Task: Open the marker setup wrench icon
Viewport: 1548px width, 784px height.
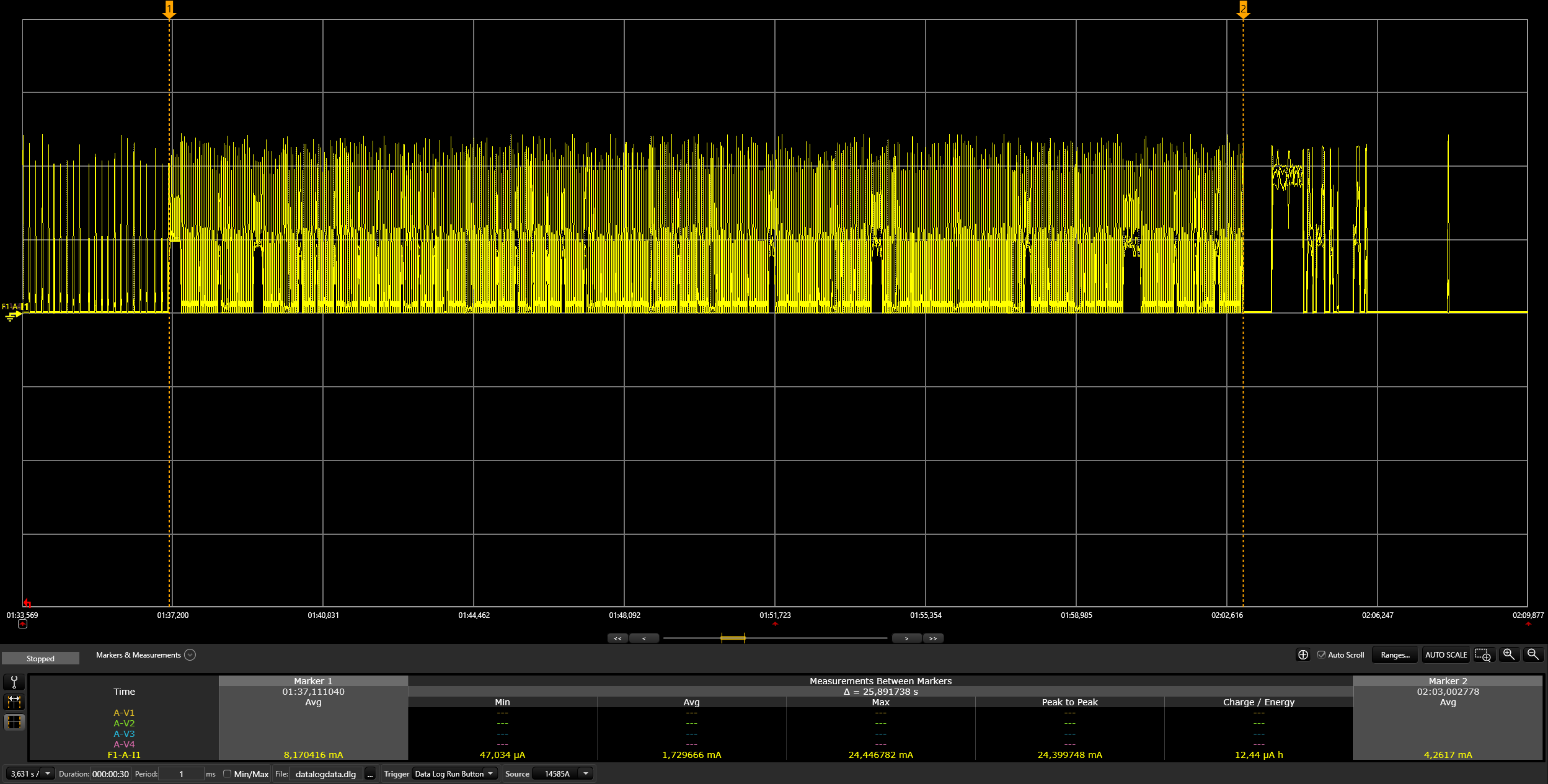Action: [14, 682]
